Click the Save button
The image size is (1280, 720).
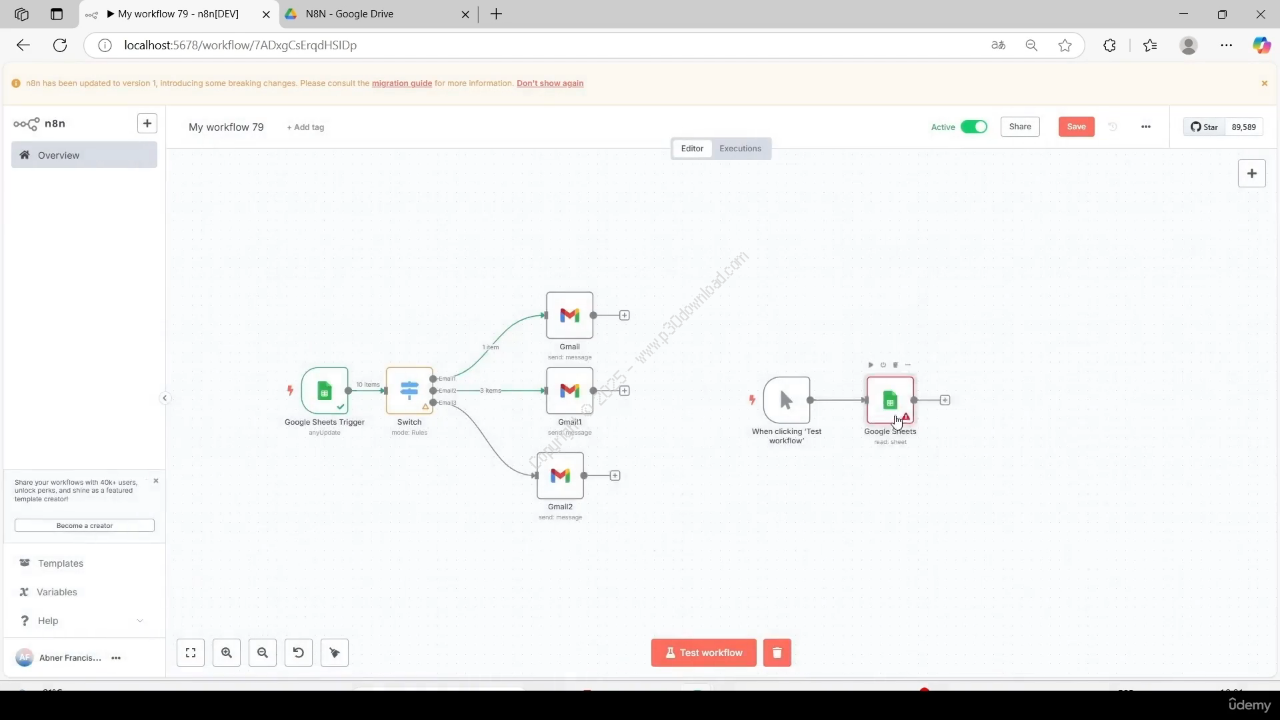click(x=1076, y=127)
